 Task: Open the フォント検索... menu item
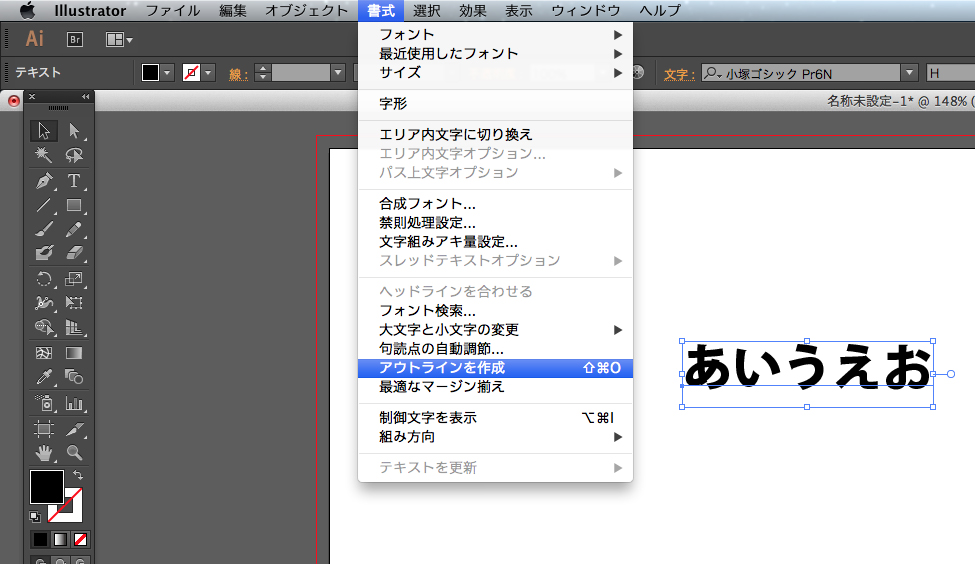click(427, 311)
